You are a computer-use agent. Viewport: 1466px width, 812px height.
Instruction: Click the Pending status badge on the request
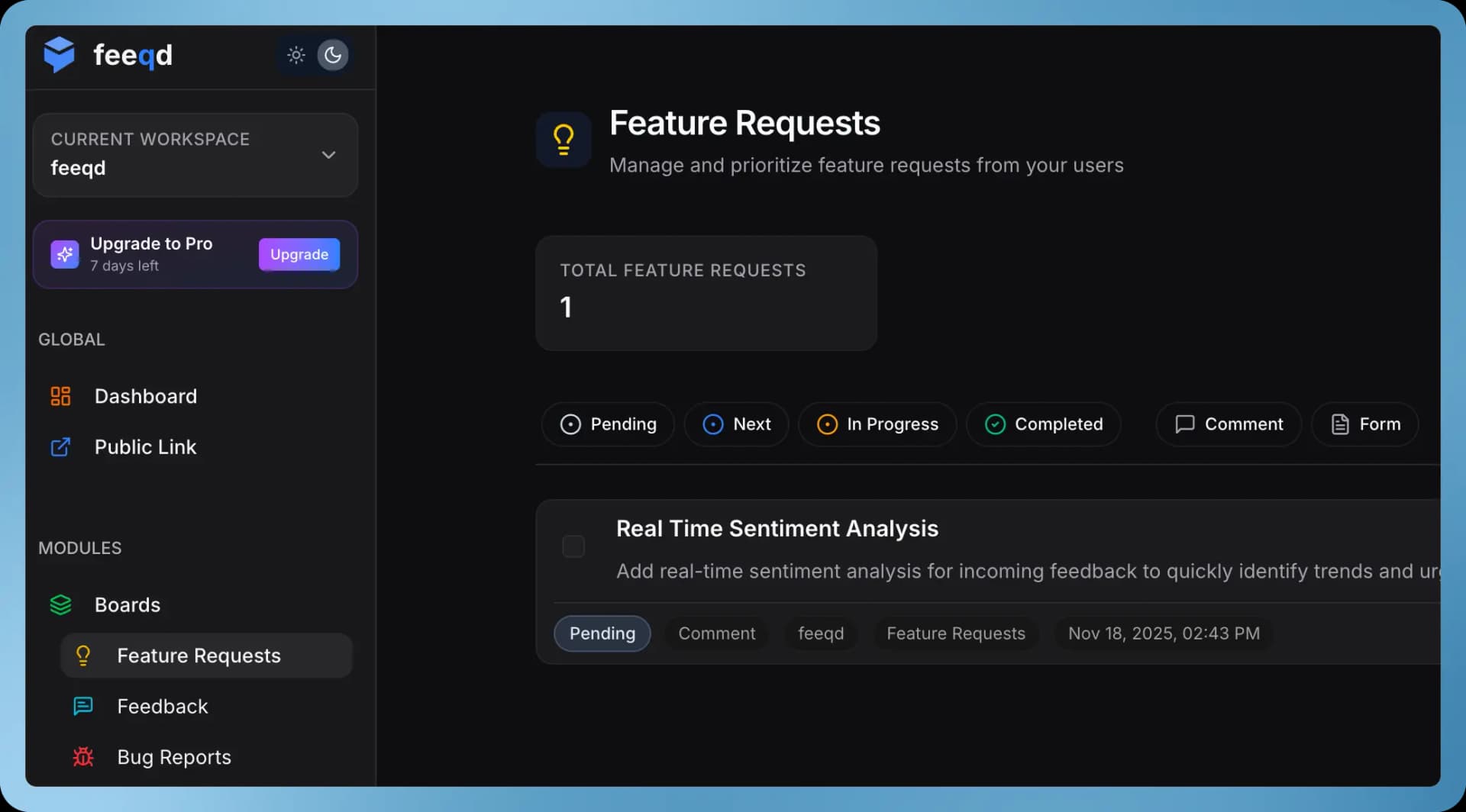[x=602, y=633]
